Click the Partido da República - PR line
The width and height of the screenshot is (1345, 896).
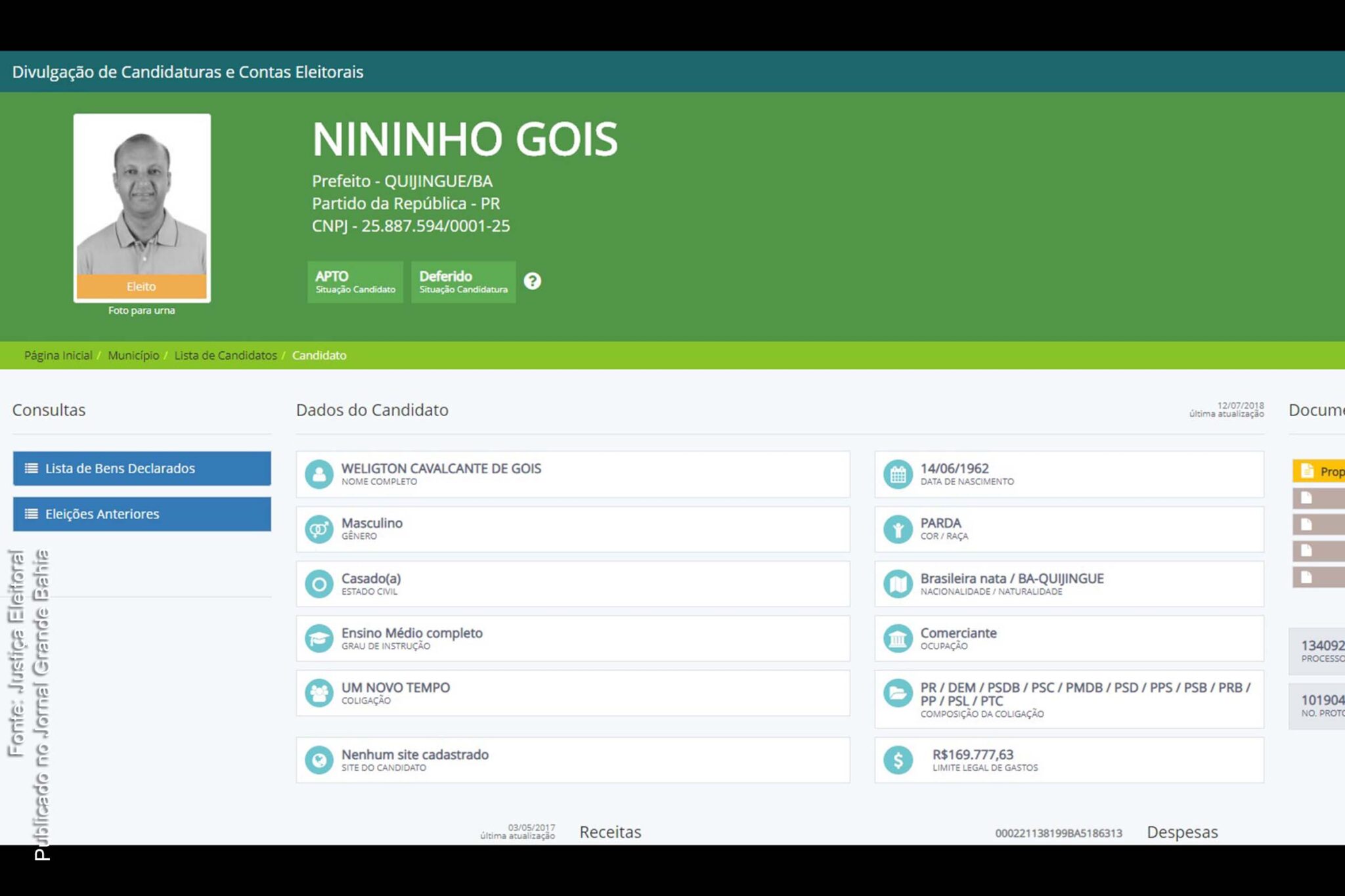[x=406, y=203]
